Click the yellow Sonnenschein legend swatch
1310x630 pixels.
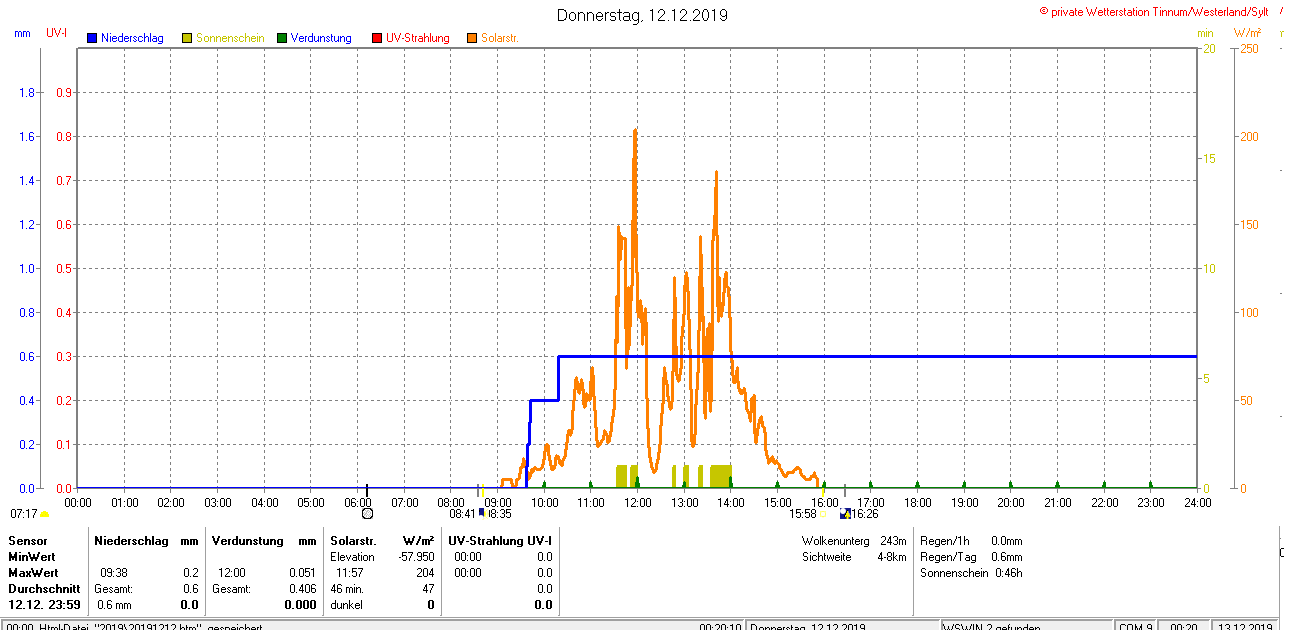(x=187, y=38)
